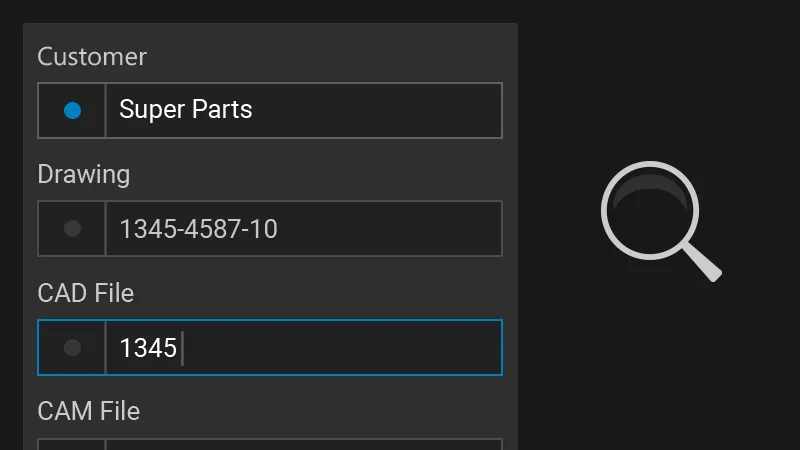
Task: Click the "1345" text in CAD File
Action: pyautogui.click(x=148, y=348)
